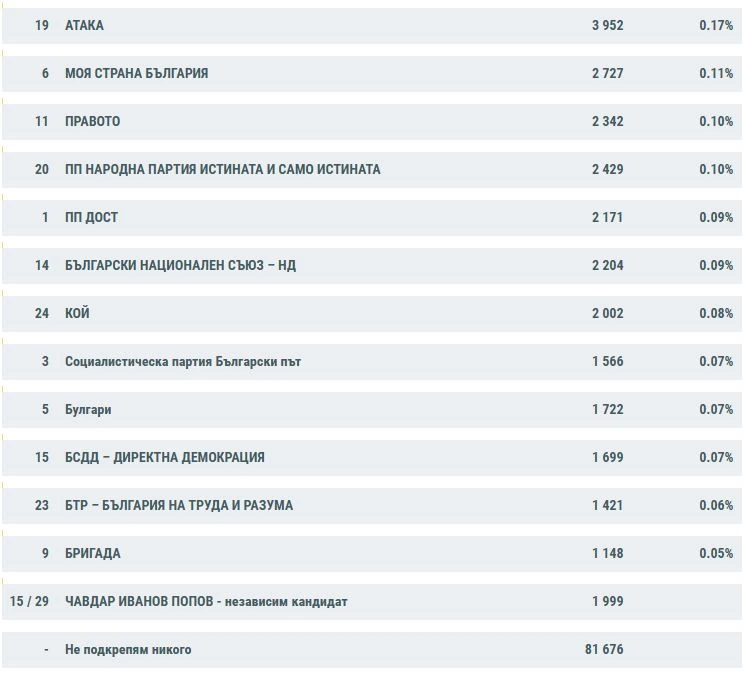Select the 1 999 votes for Чавдар Попов
This screenshot has height=680, width=744.
click(607, 601)
